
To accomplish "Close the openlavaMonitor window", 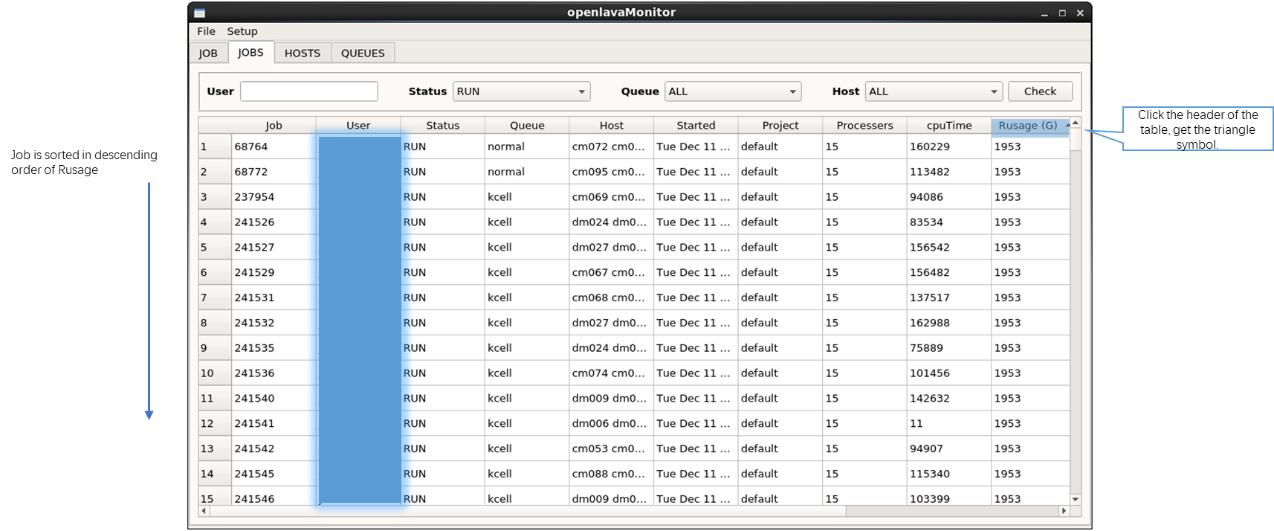I will click(x=1080, y=13).
